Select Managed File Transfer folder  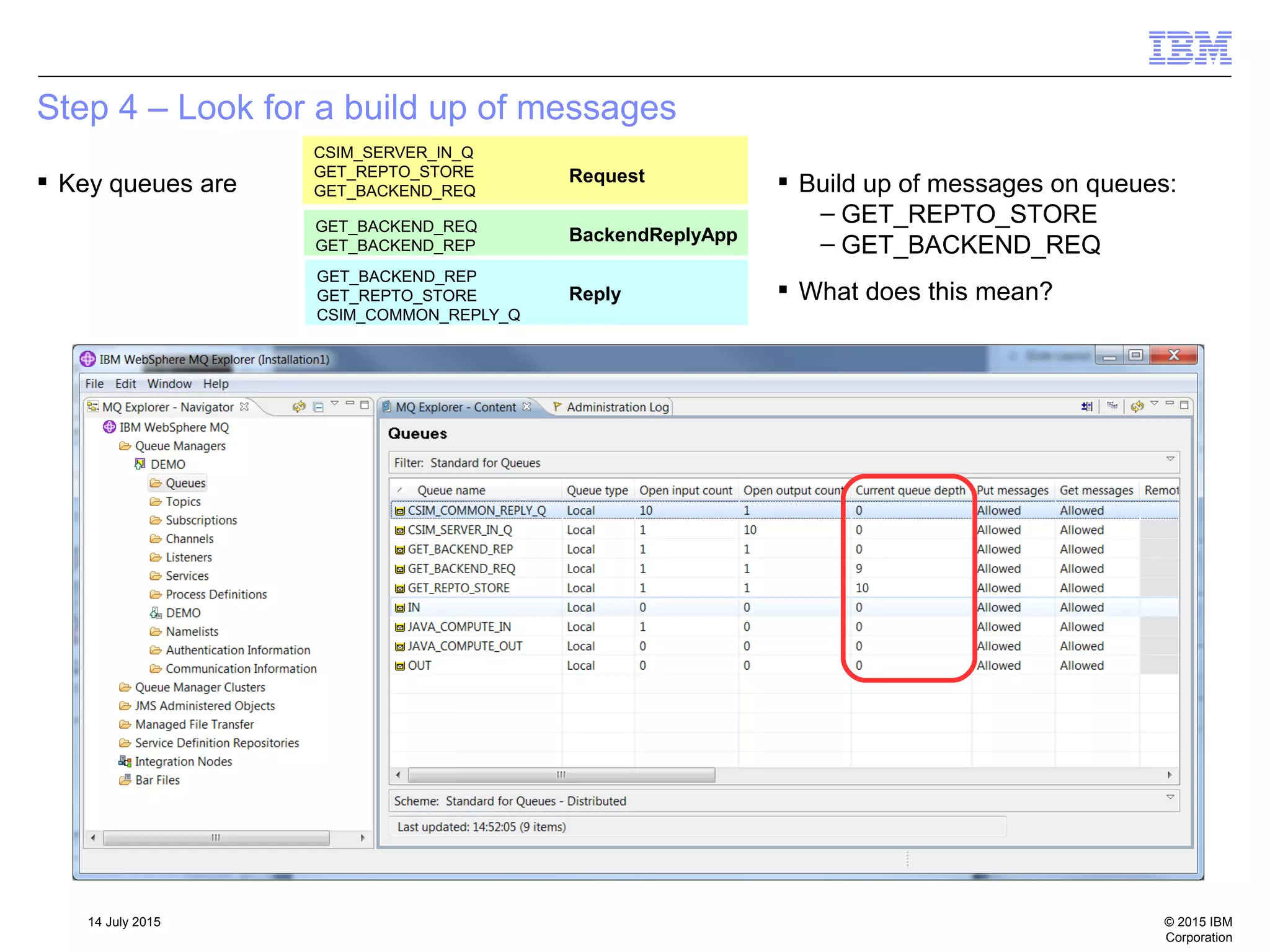pyautogui.click(x=187, y=724)
